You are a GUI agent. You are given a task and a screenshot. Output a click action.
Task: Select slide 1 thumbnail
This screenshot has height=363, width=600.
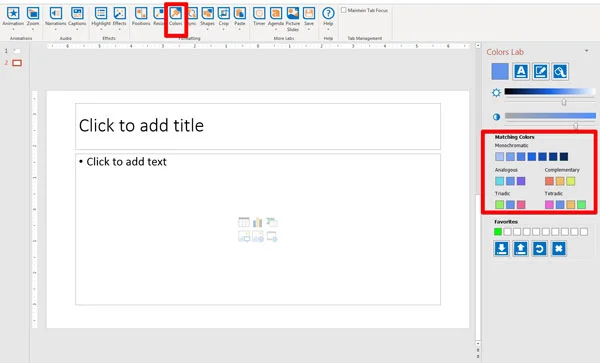click(x=17, y=51)
